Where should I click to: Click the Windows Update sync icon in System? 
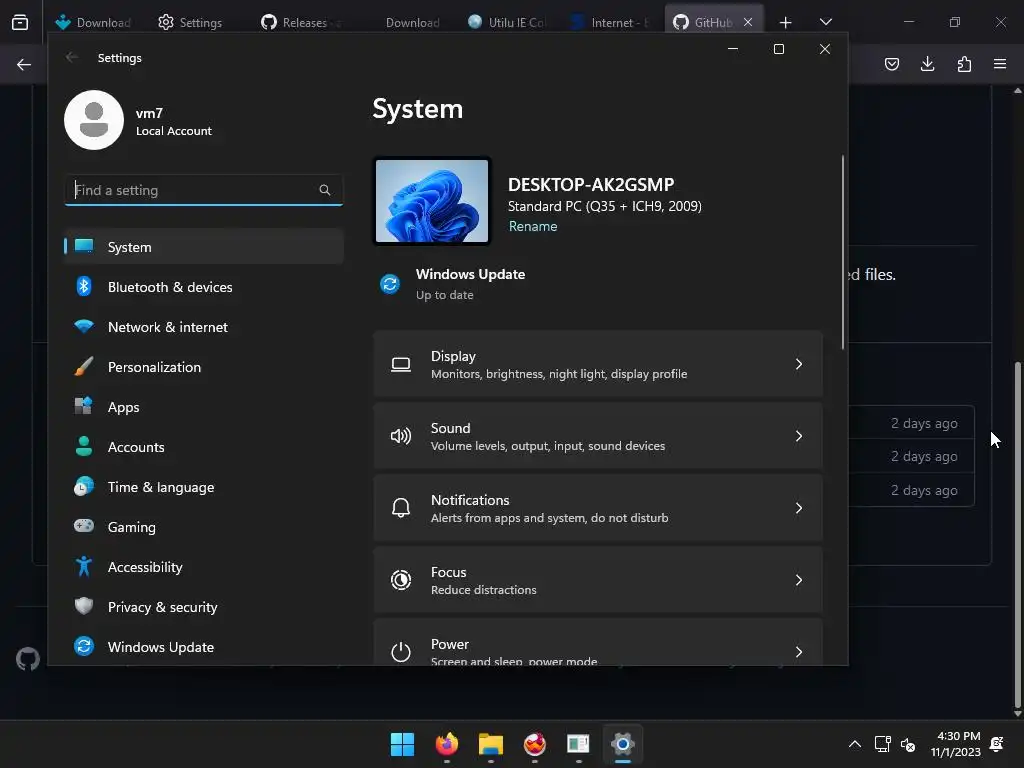click(390, 284)
